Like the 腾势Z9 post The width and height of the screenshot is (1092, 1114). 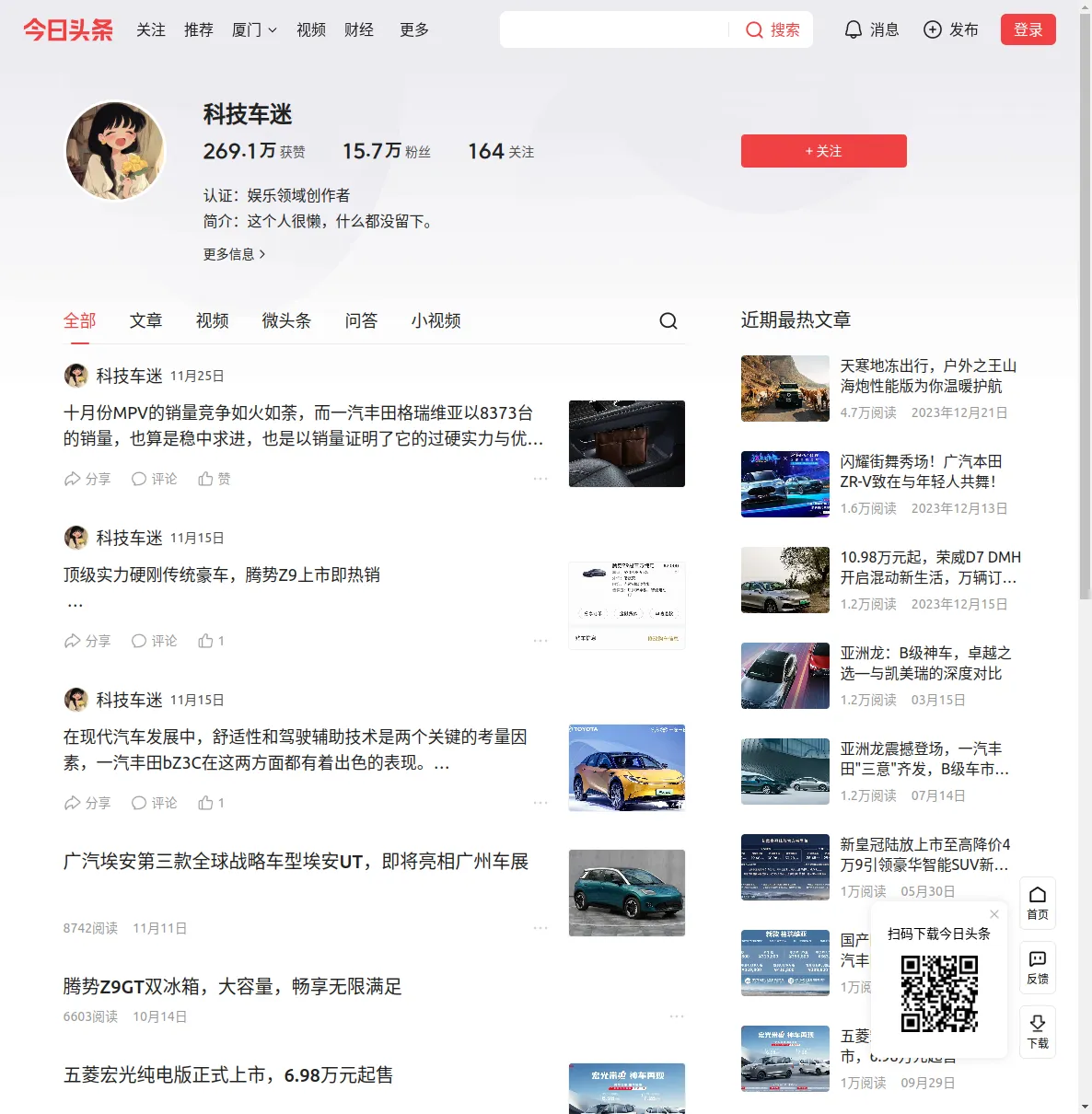click(x=212, y=641)
